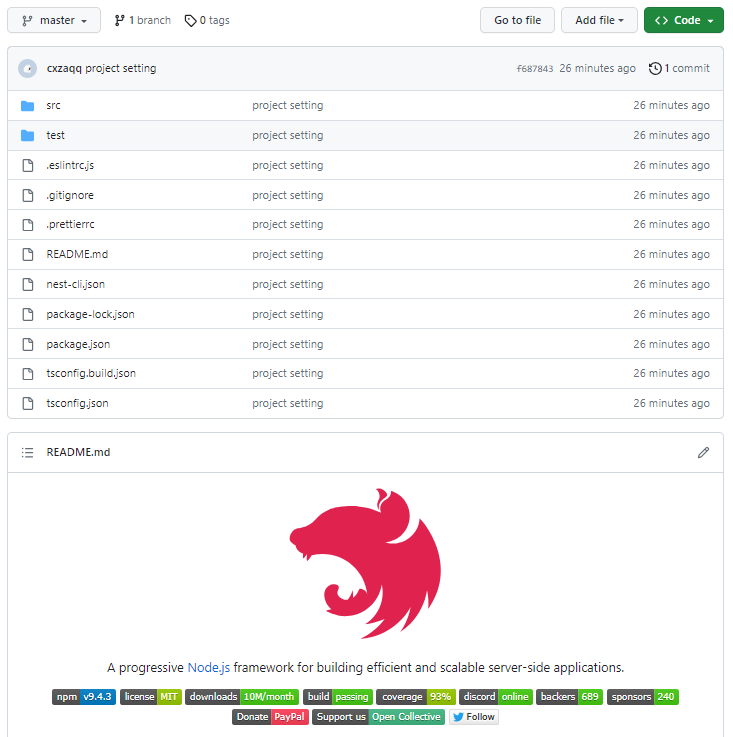The image size is (733, 737).
Task: Open the cxzaqq author link
Action: point(64,69)
